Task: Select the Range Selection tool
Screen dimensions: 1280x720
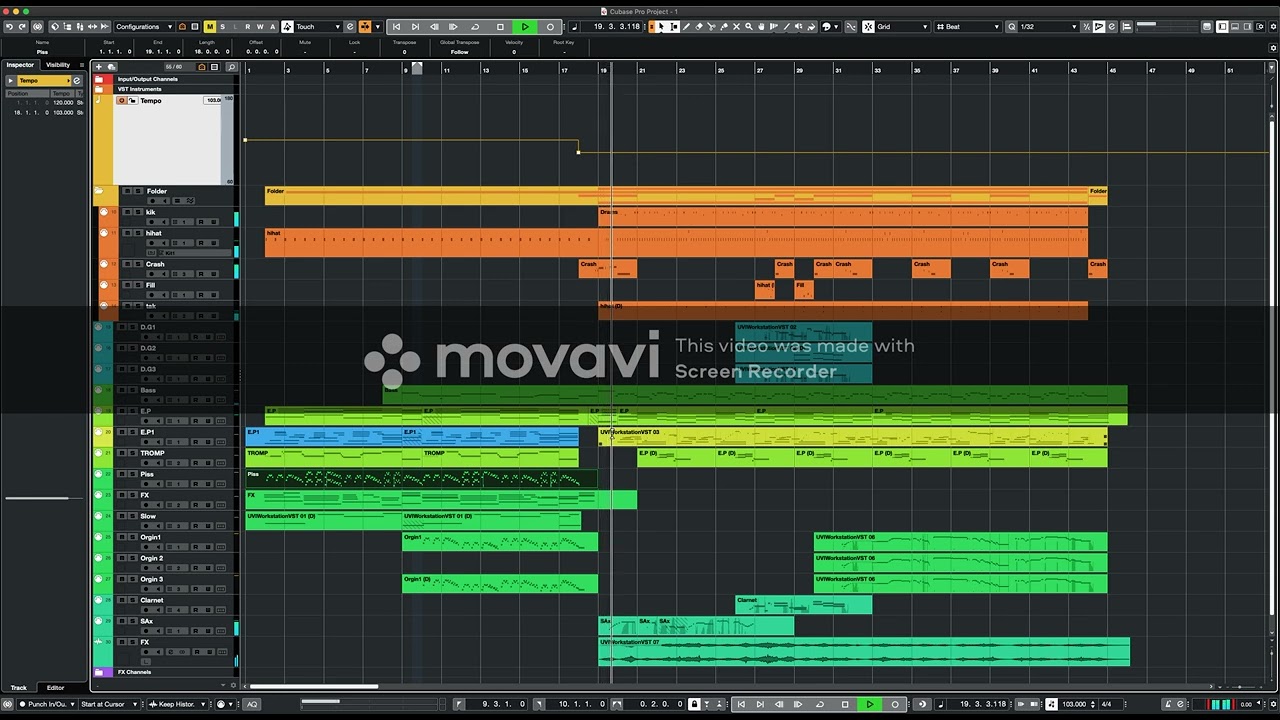Action: point(674,27)
